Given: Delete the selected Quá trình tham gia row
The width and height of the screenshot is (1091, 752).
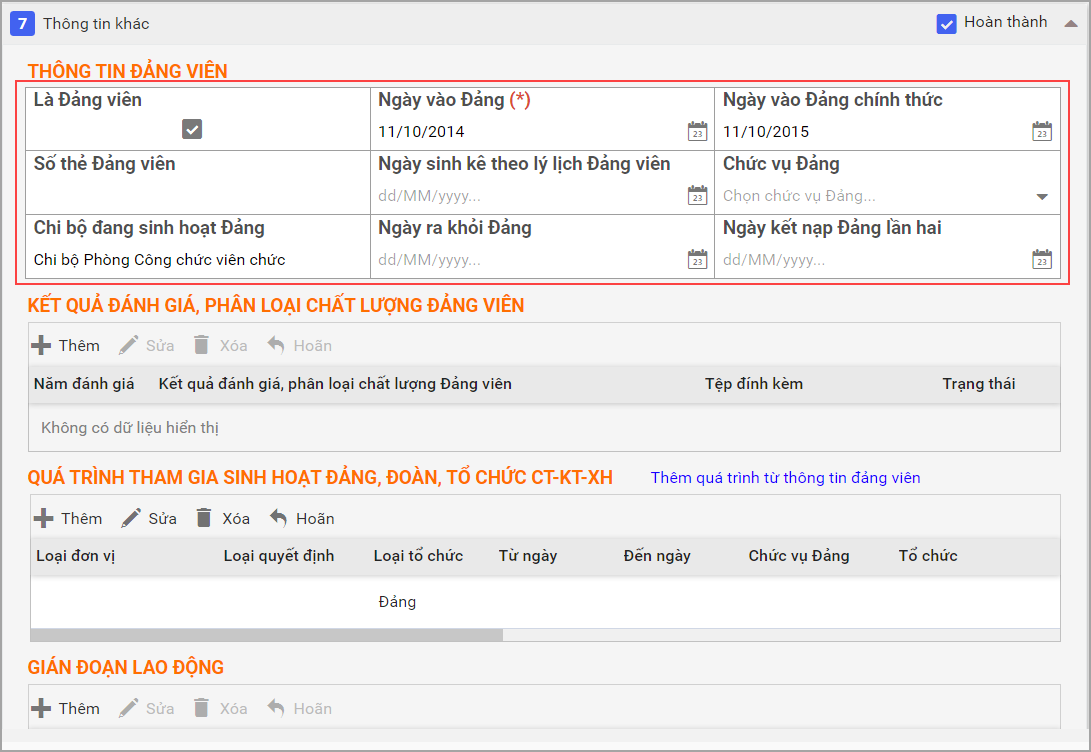Looking at the screenshot, I should coord(223,518).
